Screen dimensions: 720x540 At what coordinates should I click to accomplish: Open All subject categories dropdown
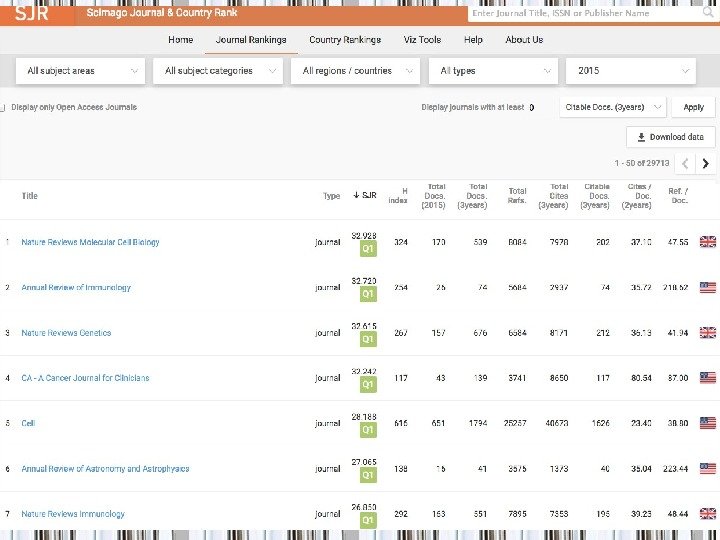[218, 71]
